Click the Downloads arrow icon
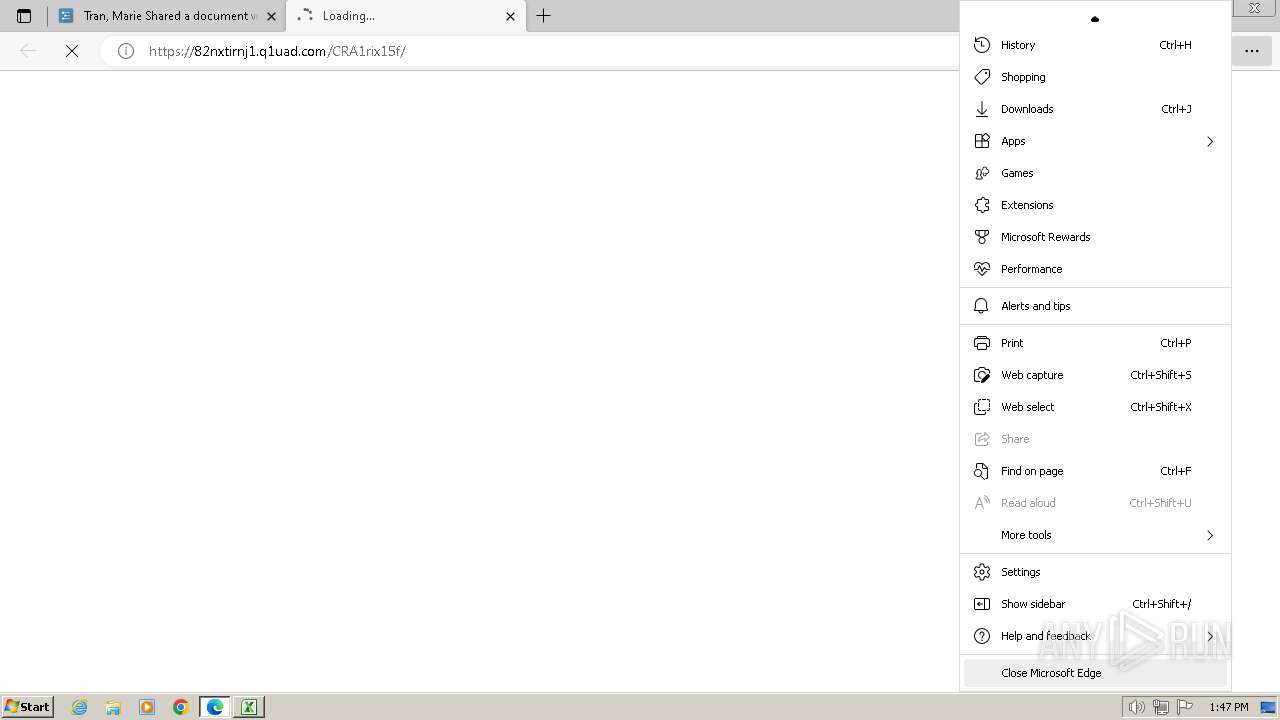This screenshot has height=720, width=1280. pyautogui.click(x=982, y=109)
